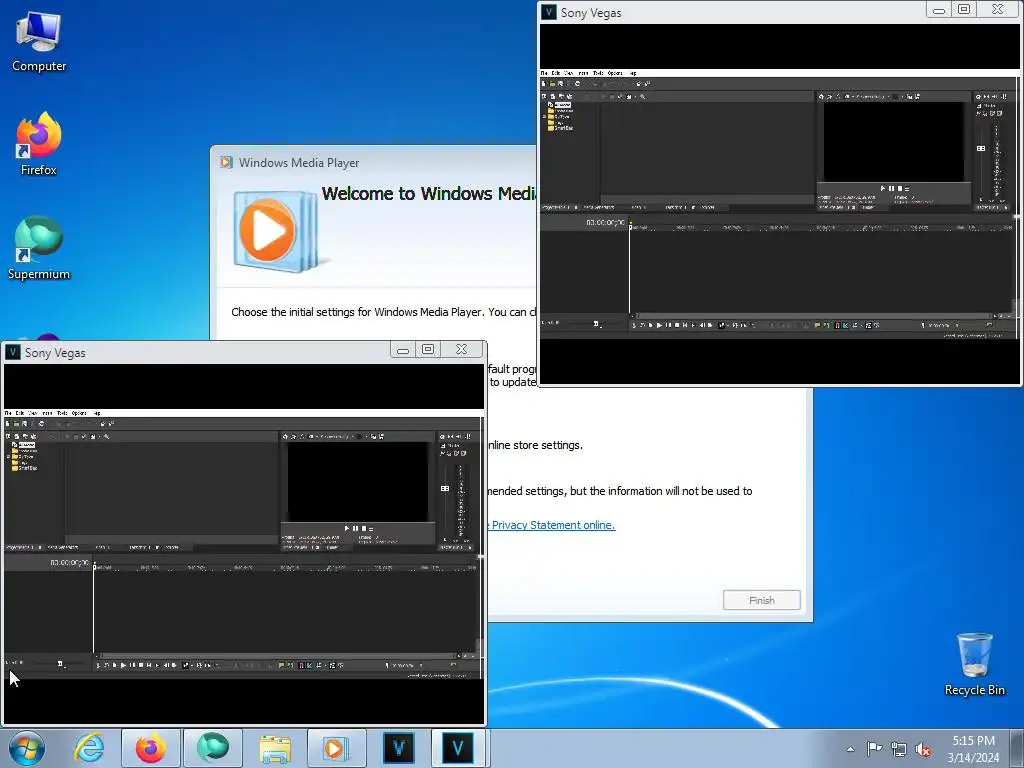The height and width of the screenshot is (768, 1024).
Task: Select Envelope Edit tool in lower Sony Vegas
Action: click(x=199, y=665)
